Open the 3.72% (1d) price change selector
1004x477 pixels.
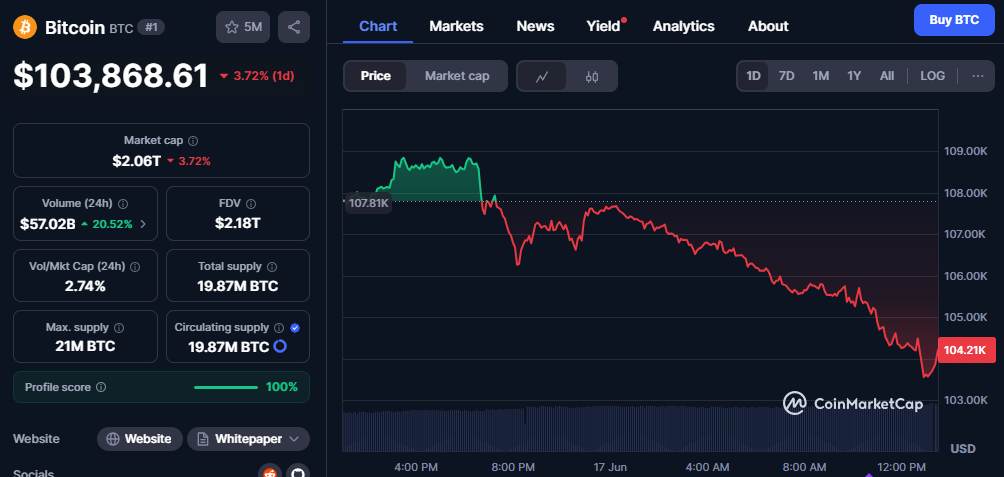(256, 76)
